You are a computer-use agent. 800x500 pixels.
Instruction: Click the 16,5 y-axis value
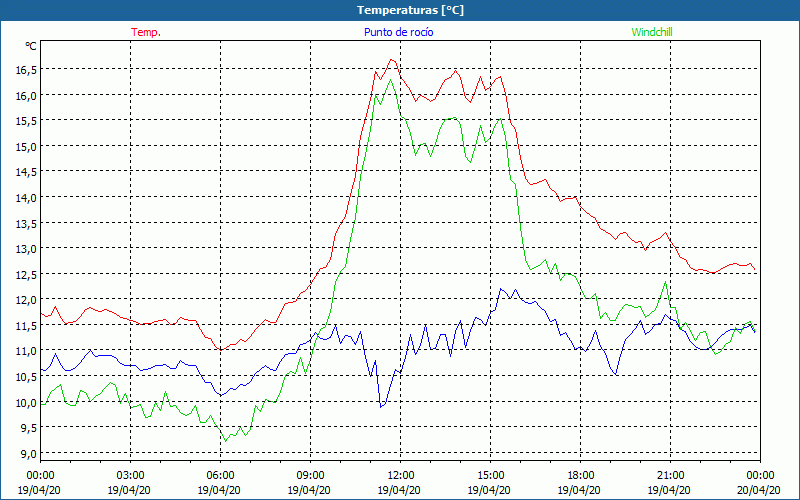coord(27,70)
